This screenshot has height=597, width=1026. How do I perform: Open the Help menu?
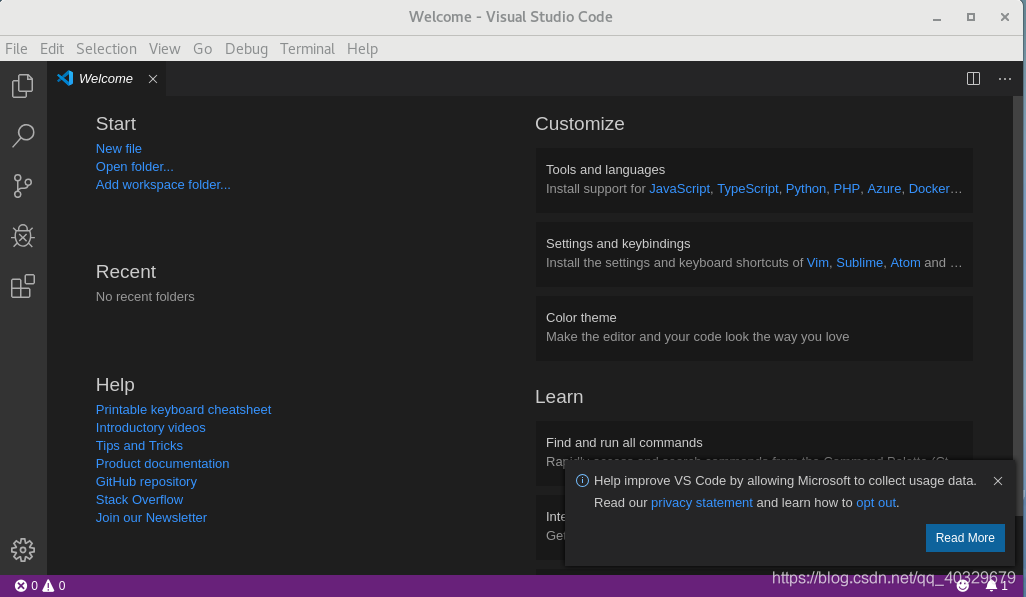click(363, 49)
